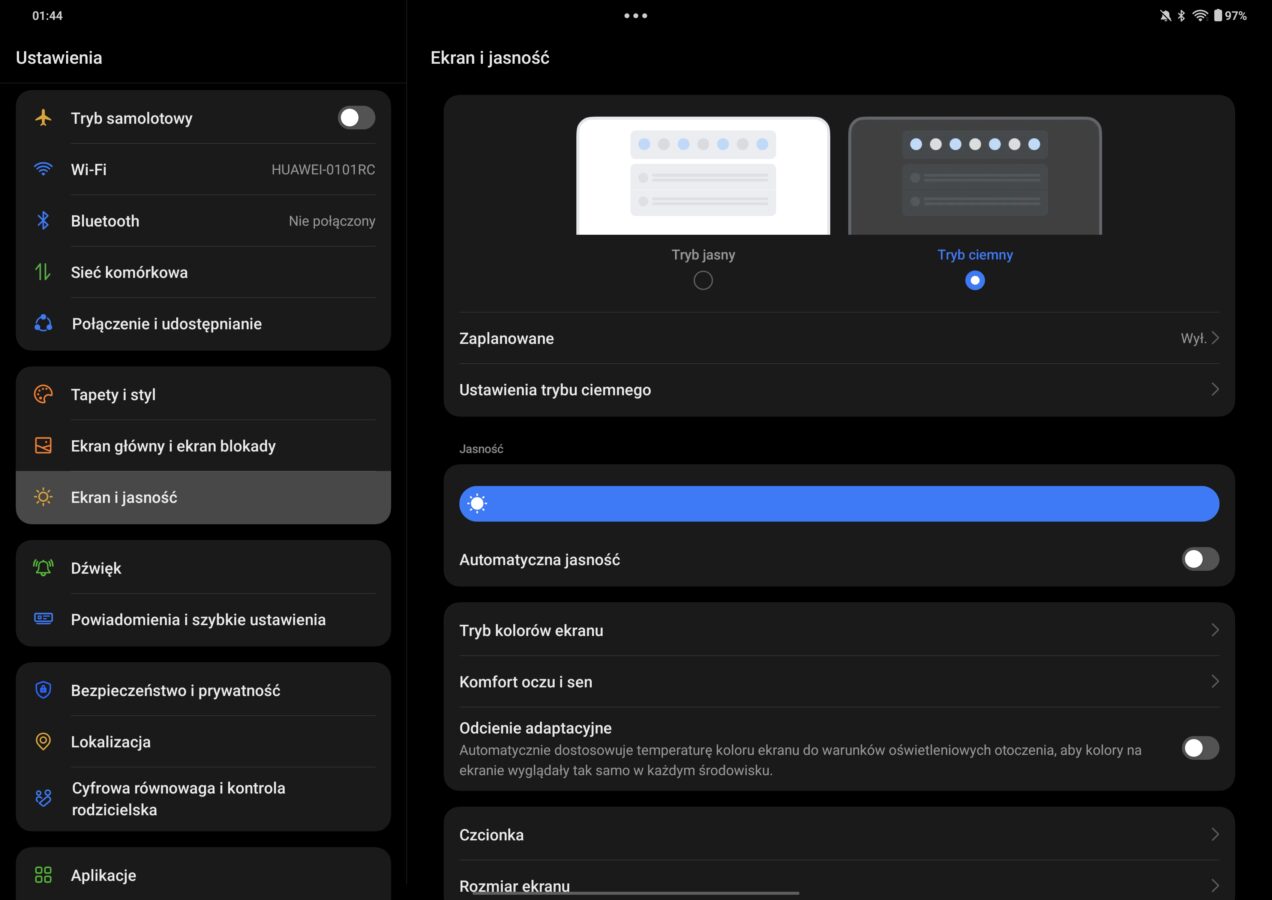
Task: Open Komfort oczu i sen chevron
Action: click(x=1215, y=681)
